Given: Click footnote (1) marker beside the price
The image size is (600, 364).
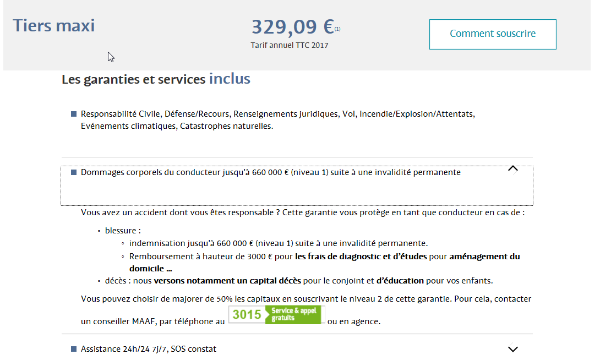Looking at the screenshot, I should pos(338,28).
